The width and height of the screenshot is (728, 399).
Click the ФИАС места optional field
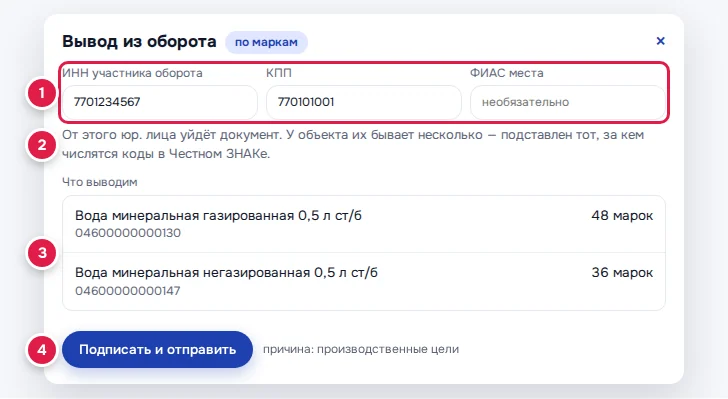[567, 102]
